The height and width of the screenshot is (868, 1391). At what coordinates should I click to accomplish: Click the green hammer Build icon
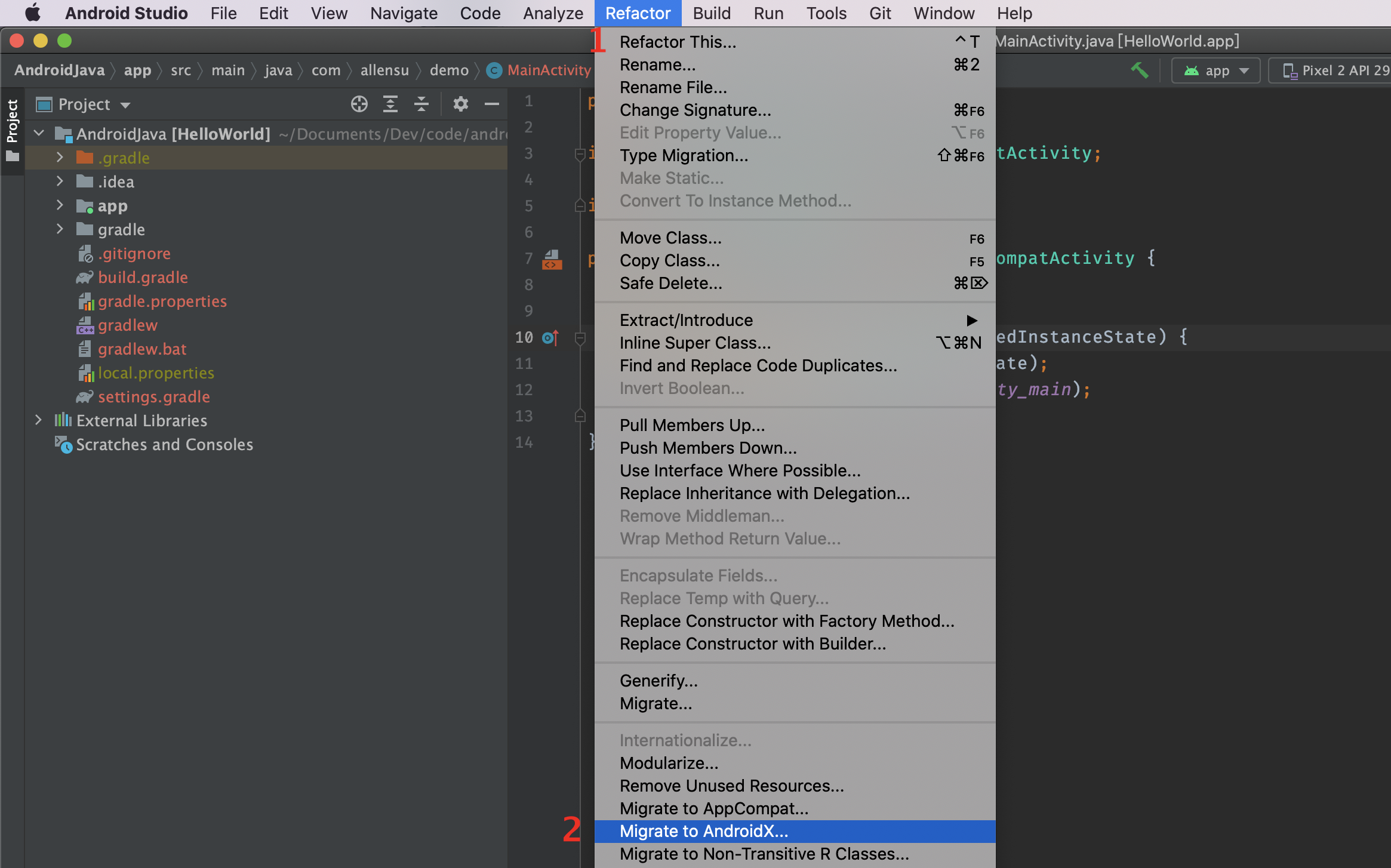click(x=1139, y=70)
